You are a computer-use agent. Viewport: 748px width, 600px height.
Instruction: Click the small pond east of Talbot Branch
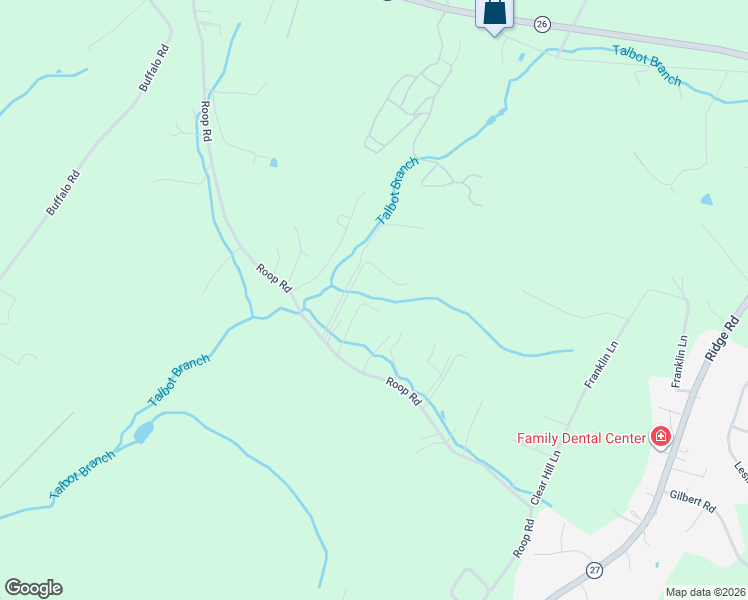coord(706,199)
